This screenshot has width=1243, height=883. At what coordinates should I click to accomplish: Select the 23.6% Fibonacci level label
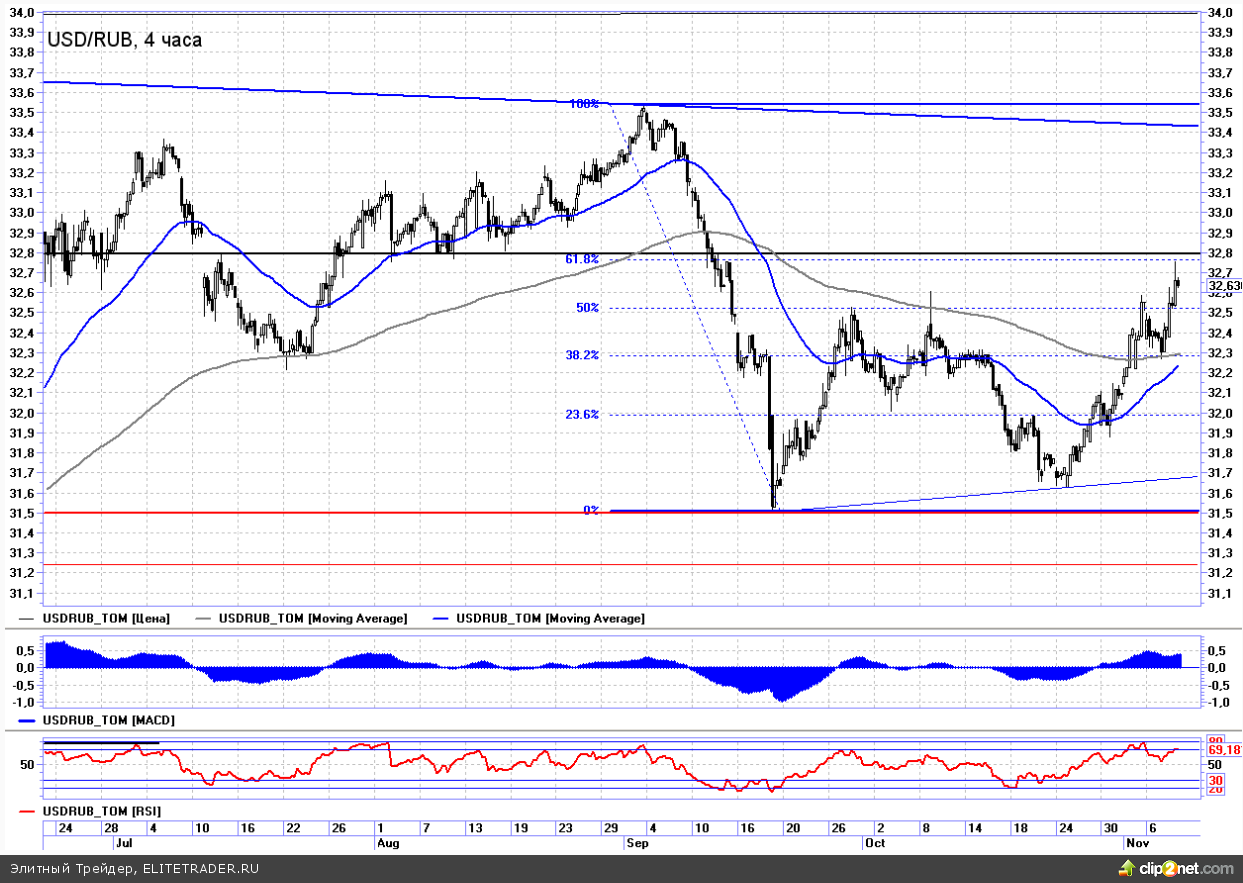[x=581, y=413]
